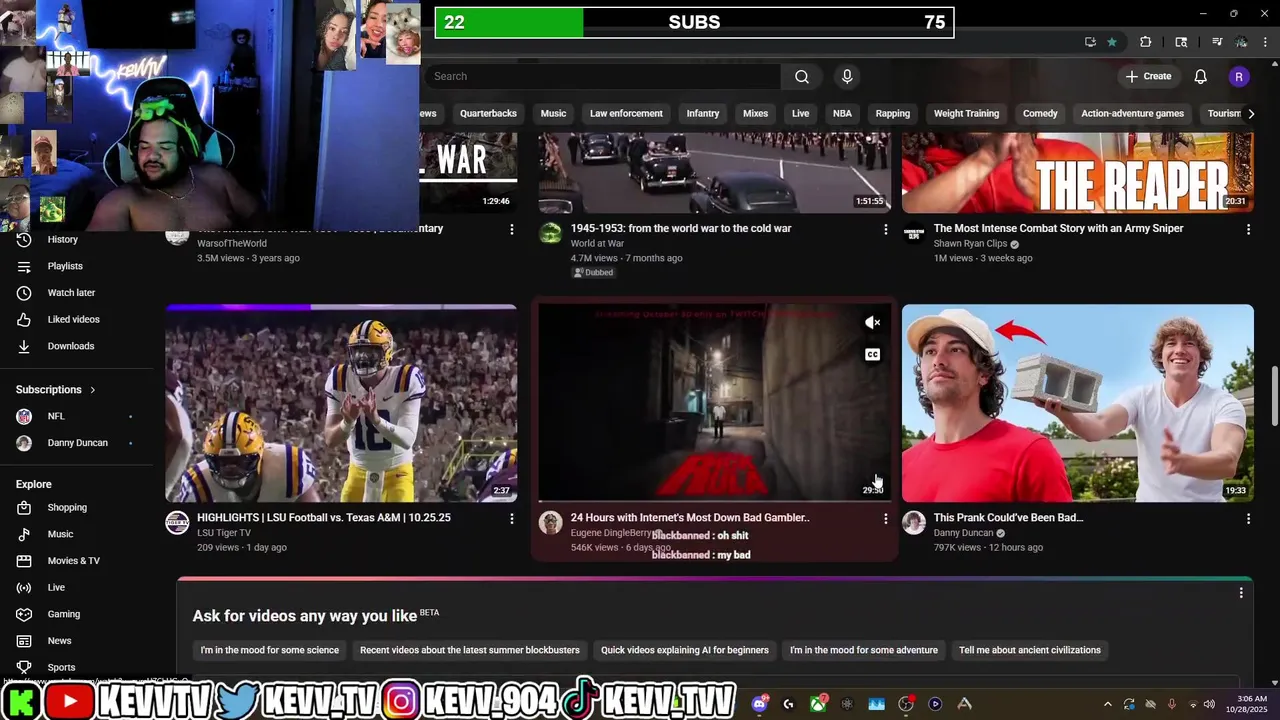Screen dimensions: 1280x720
Task: Focus the YouTube Search input field
Action: click(x=603, y=76)
